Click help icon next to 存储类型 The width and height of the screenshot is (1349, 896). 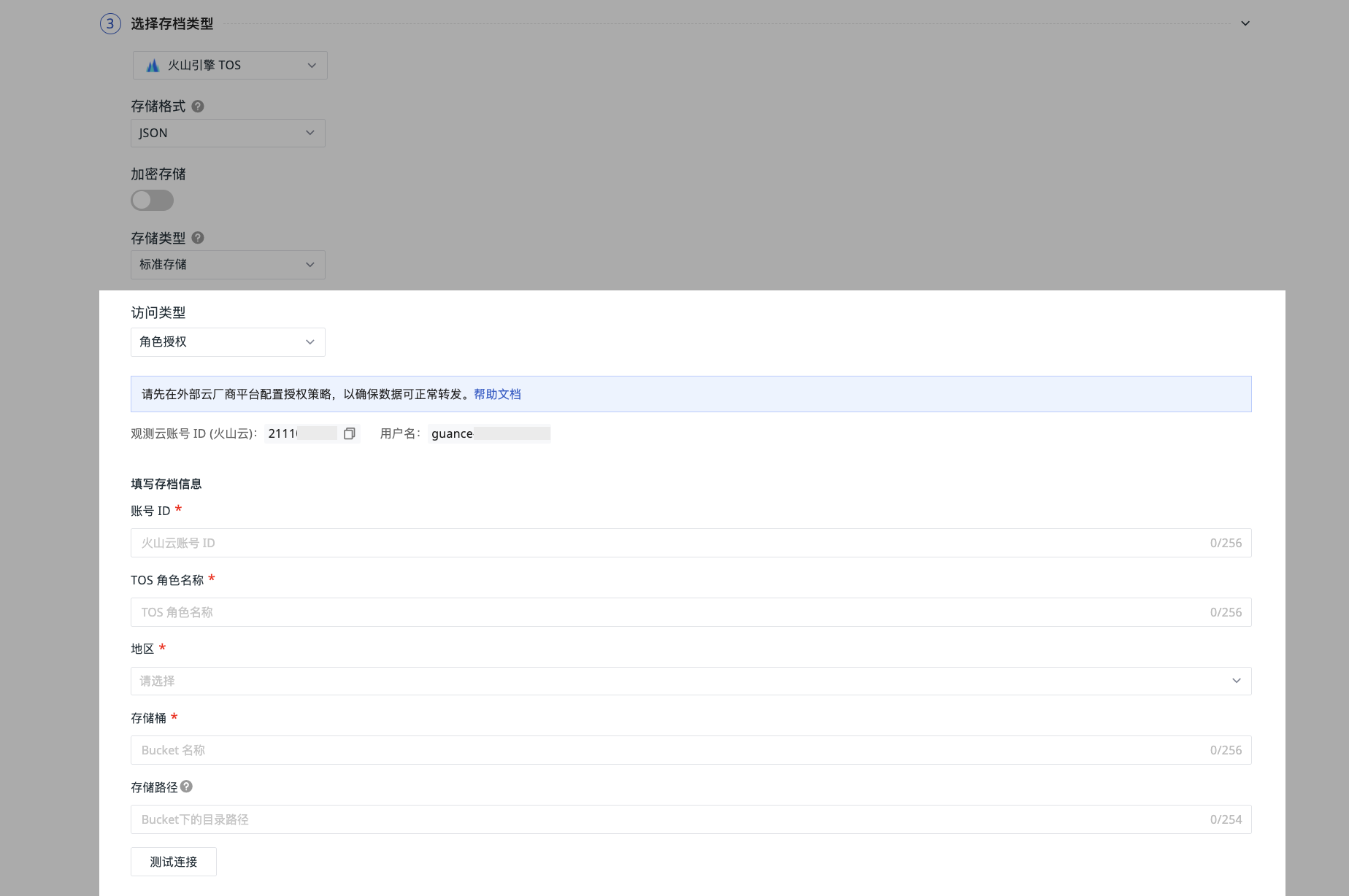(198, 238)
